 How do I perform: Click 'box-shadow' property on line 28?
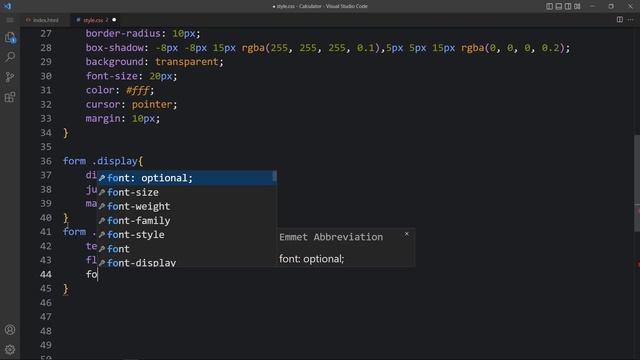pyautogui.click(x=114, y=48)
